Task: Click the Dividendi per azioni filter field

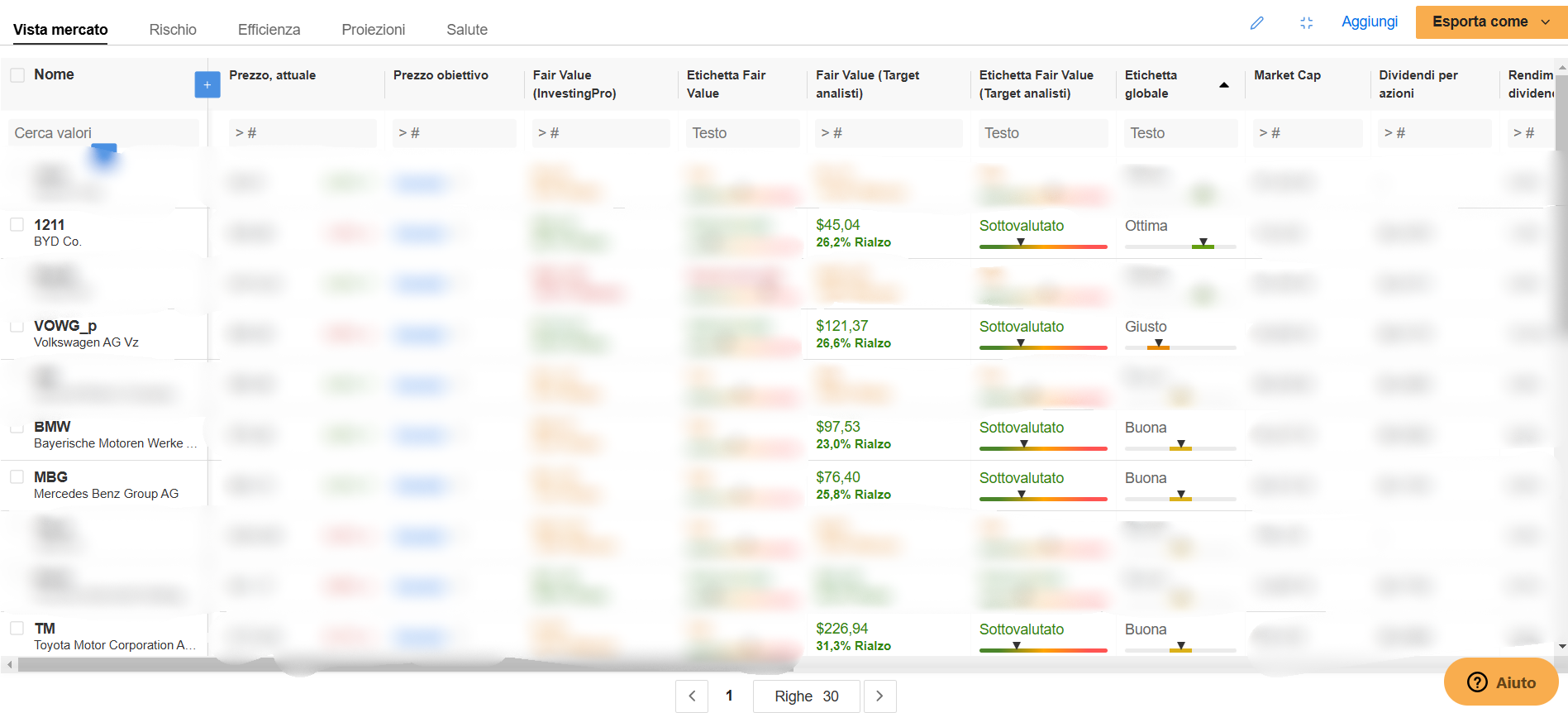Action: click(x=1435, y=133)
